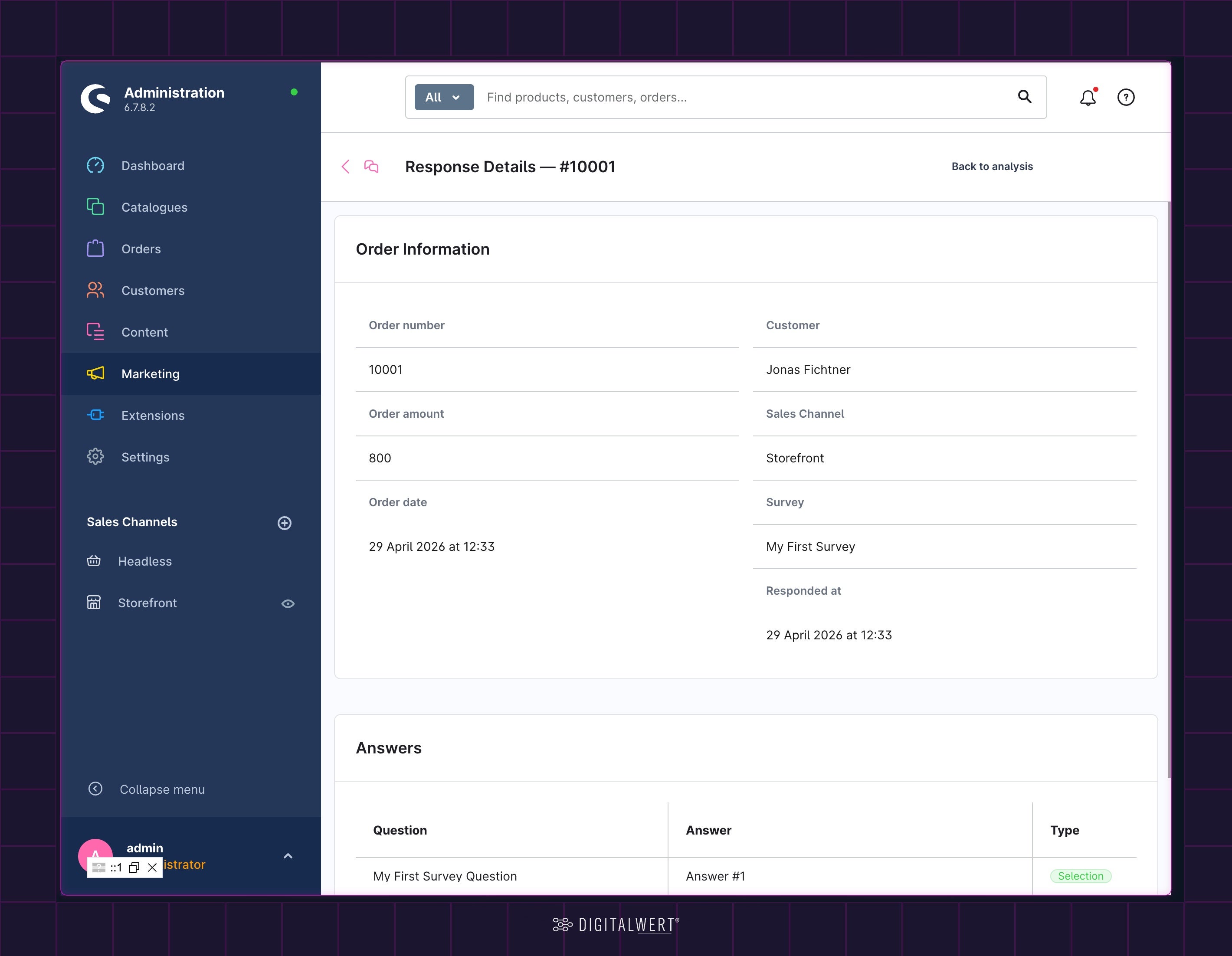
Task: Preview Storefront with eye icon
Action: pyautogui.click(x=288, y=603)
